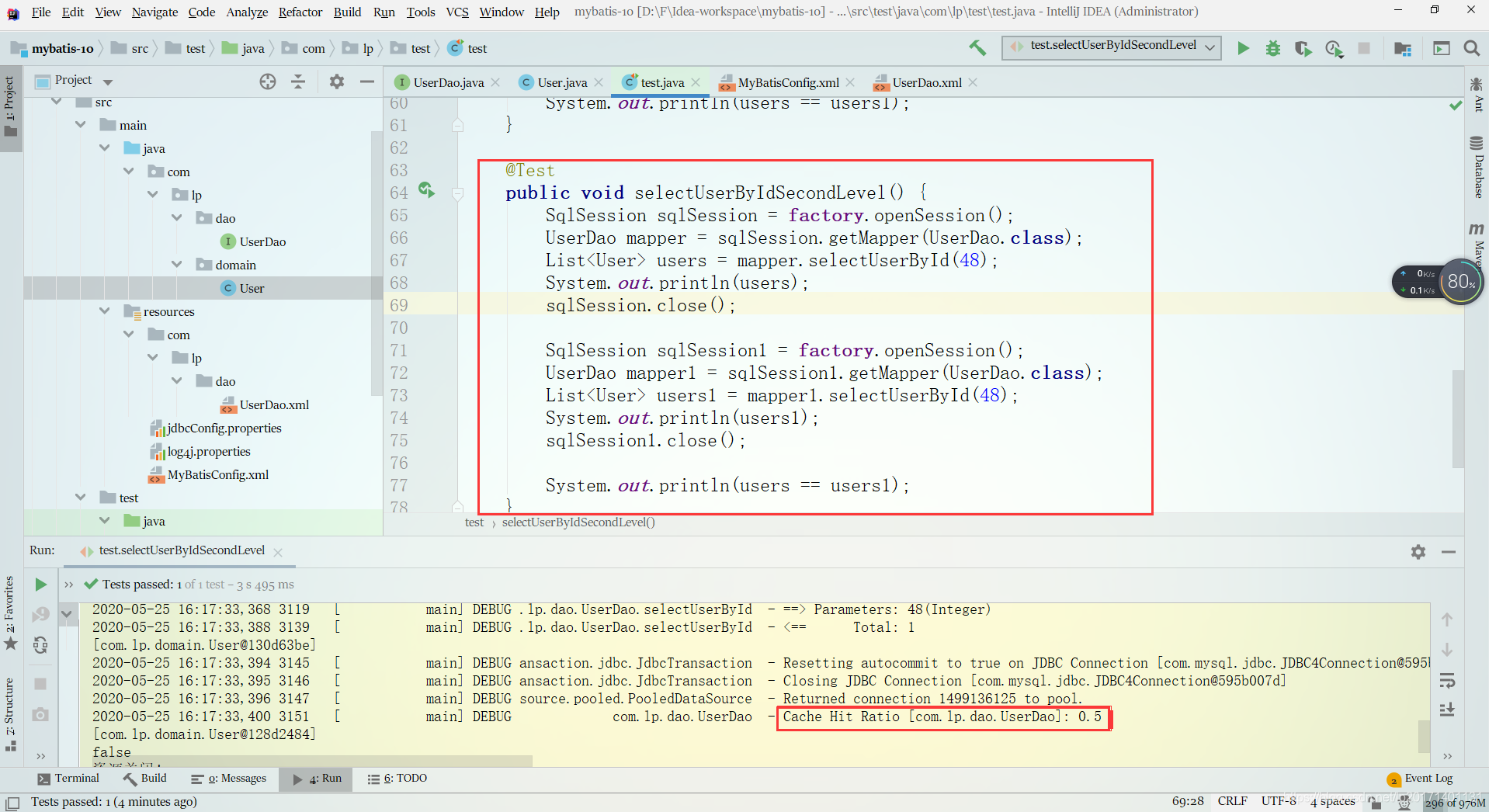Open Project panel settings gear
Image resolution: width=1489 pixels, height=812 pixels.
(337, 82)
